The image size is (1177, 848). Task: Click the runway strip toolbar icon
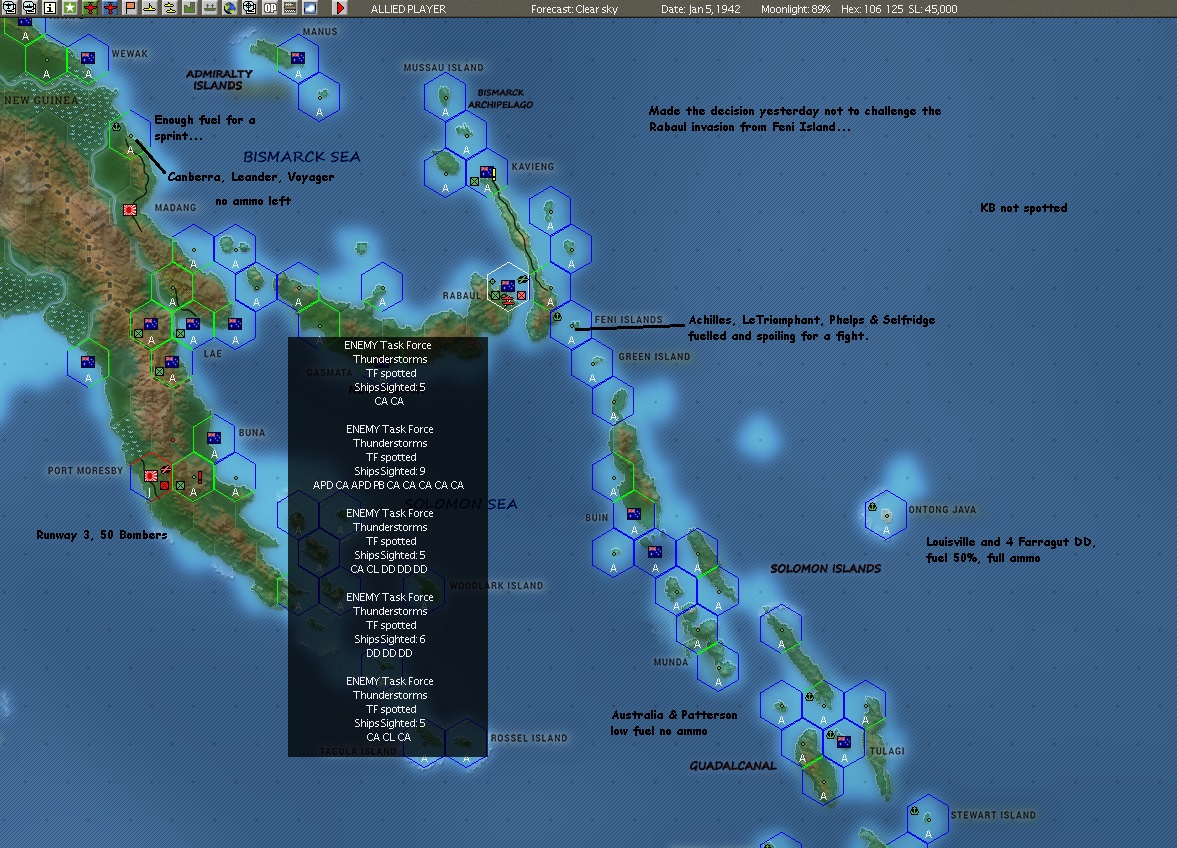coord(290,8)
